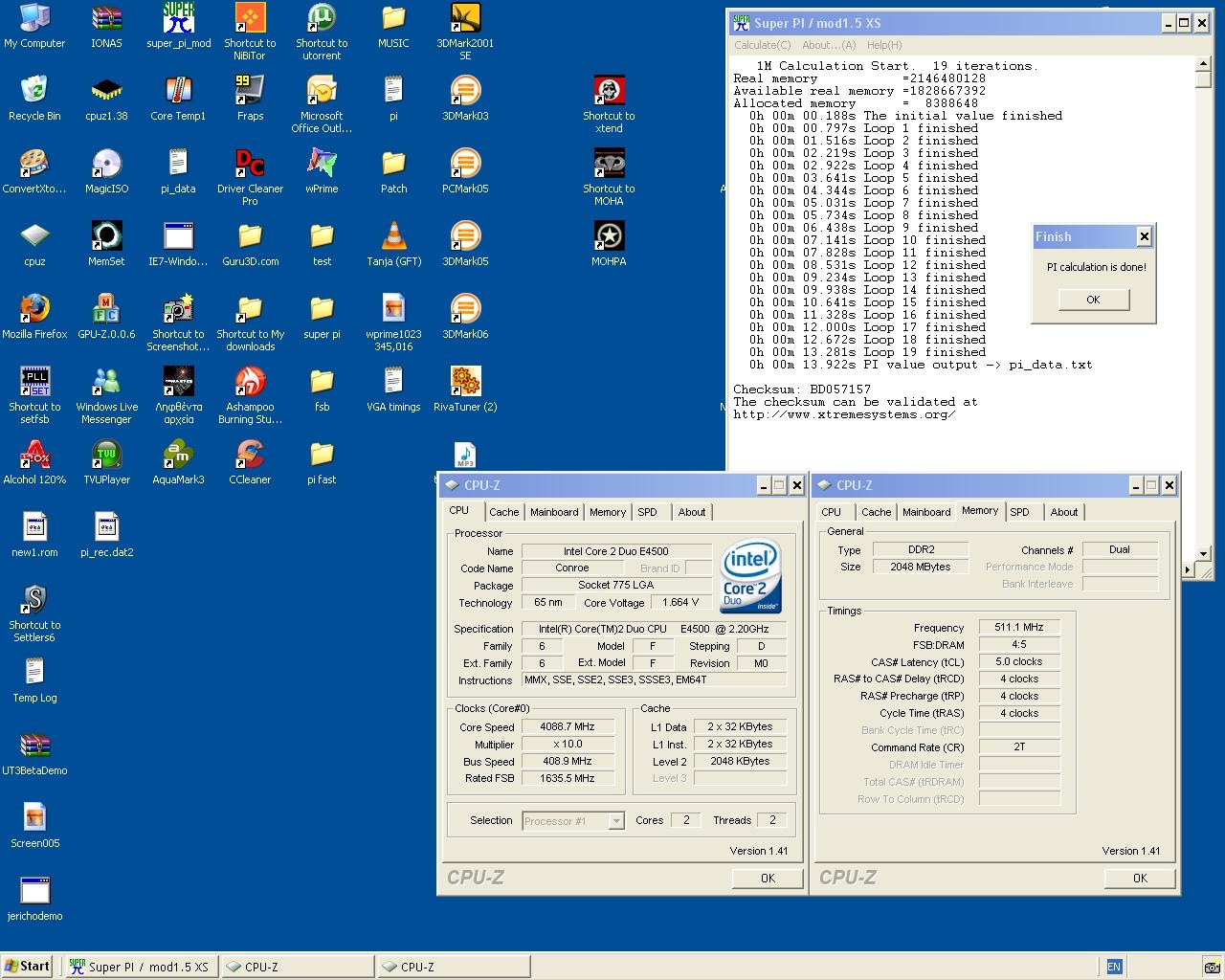This screenshot has width=1225, height=980.
Task: Click the Checksum: BD057157 line
Action: pyautogui.click(x=802, y=390)
